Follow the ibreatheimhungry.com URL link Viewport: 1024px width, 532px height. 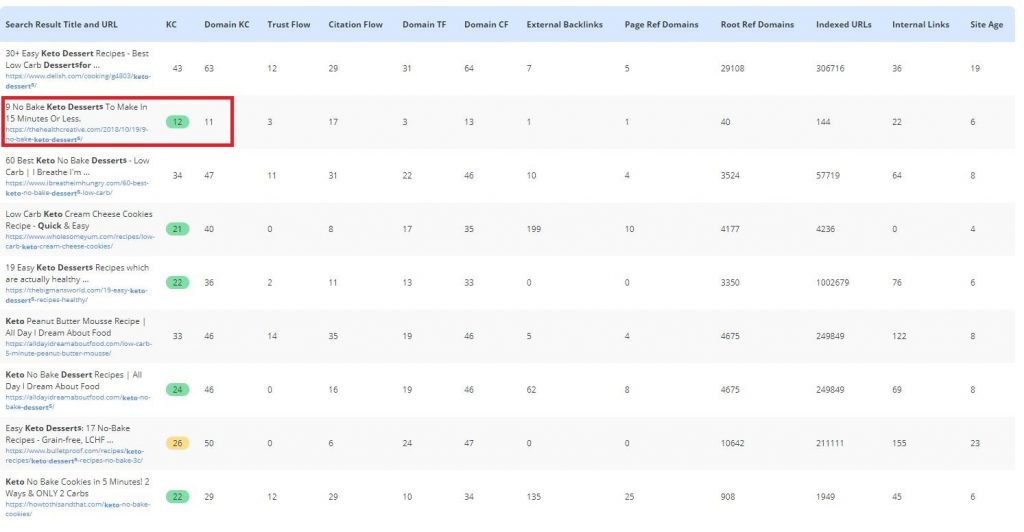[77, 188]
